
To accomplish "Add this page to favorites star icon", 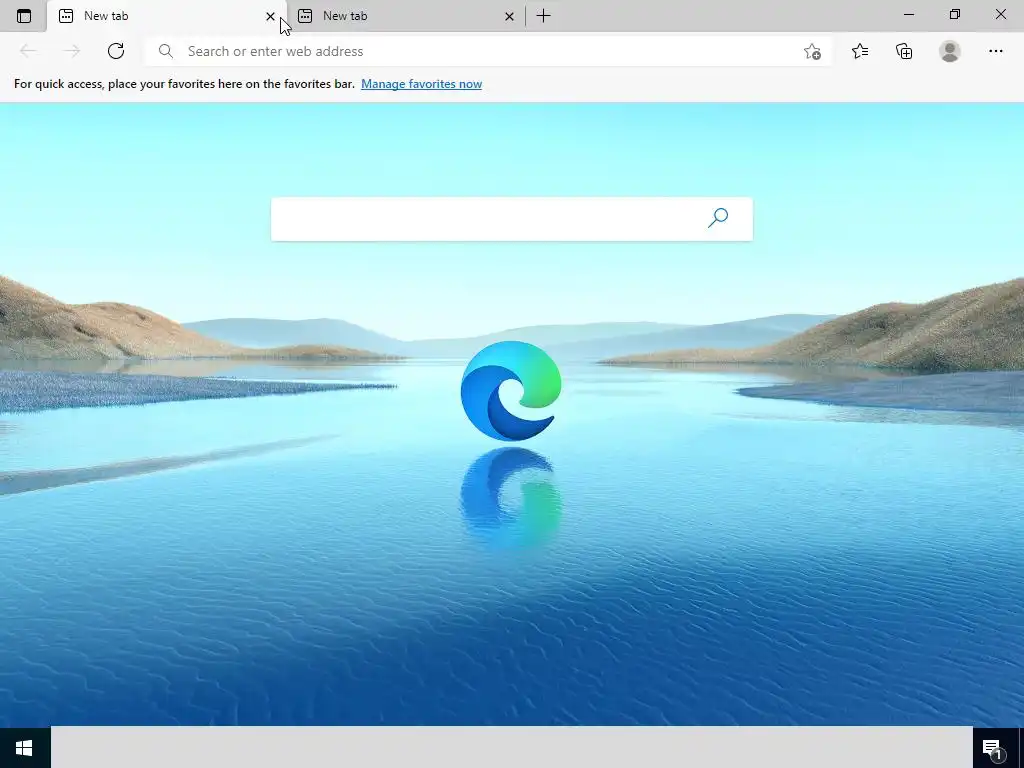I will click(812, 51).
